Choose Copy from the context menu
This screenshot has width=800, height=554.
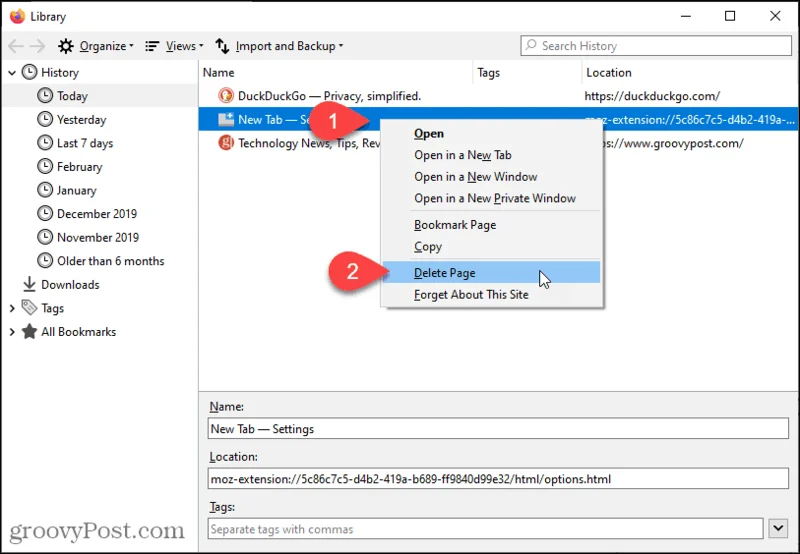[x=491, y=247]
